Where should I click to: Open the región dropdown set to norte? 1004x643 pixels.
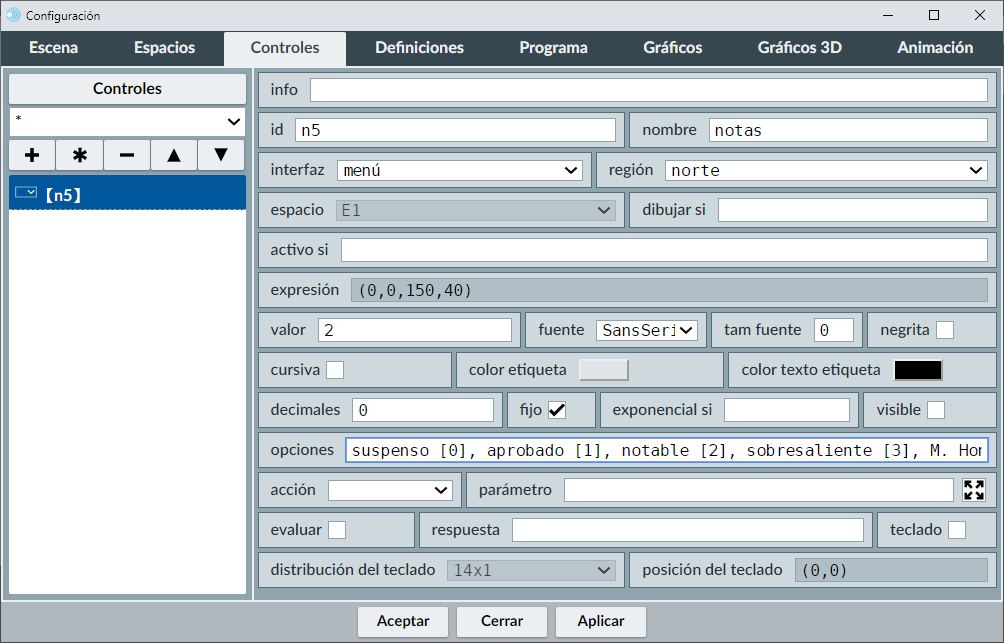[826, 170]
